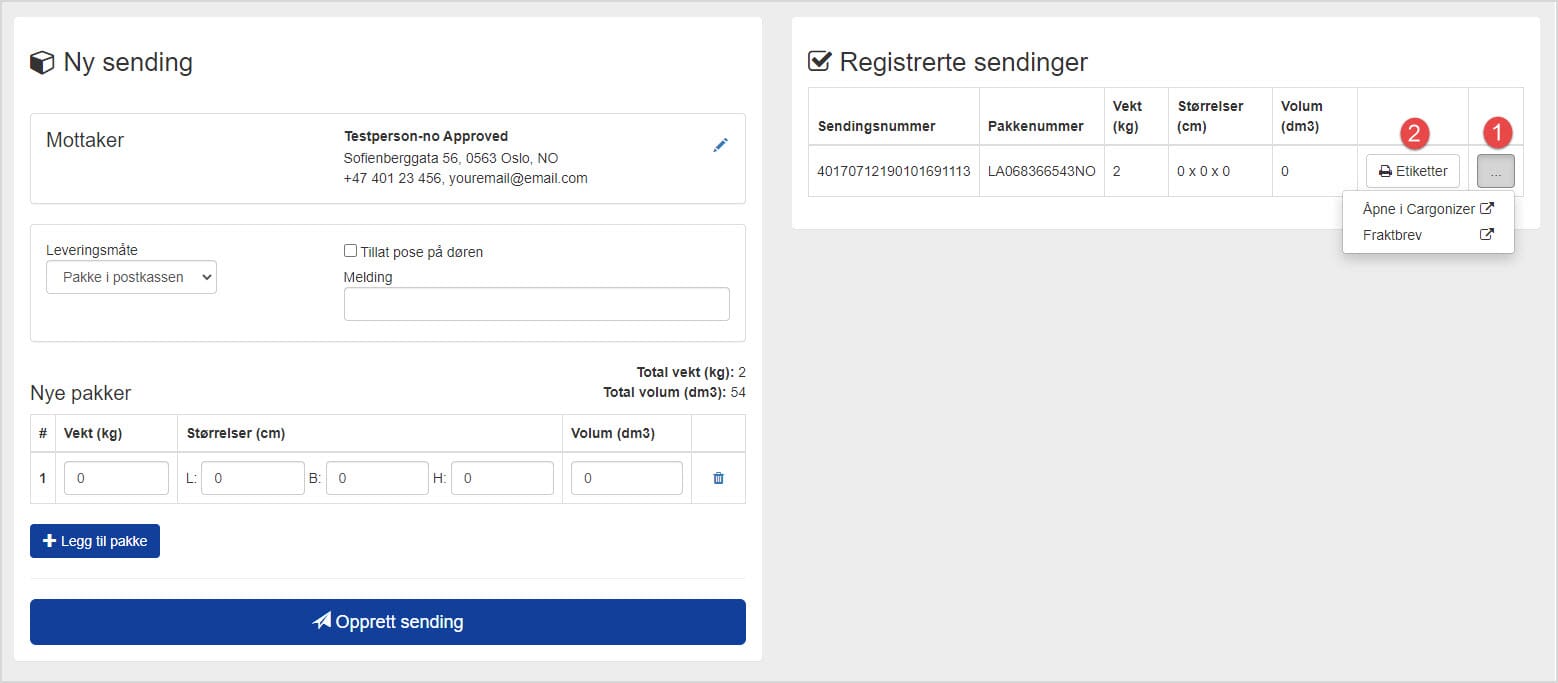1558x683 pixels.
Task: Click the red number 2 marker badge
Action: pos(1413,132)
